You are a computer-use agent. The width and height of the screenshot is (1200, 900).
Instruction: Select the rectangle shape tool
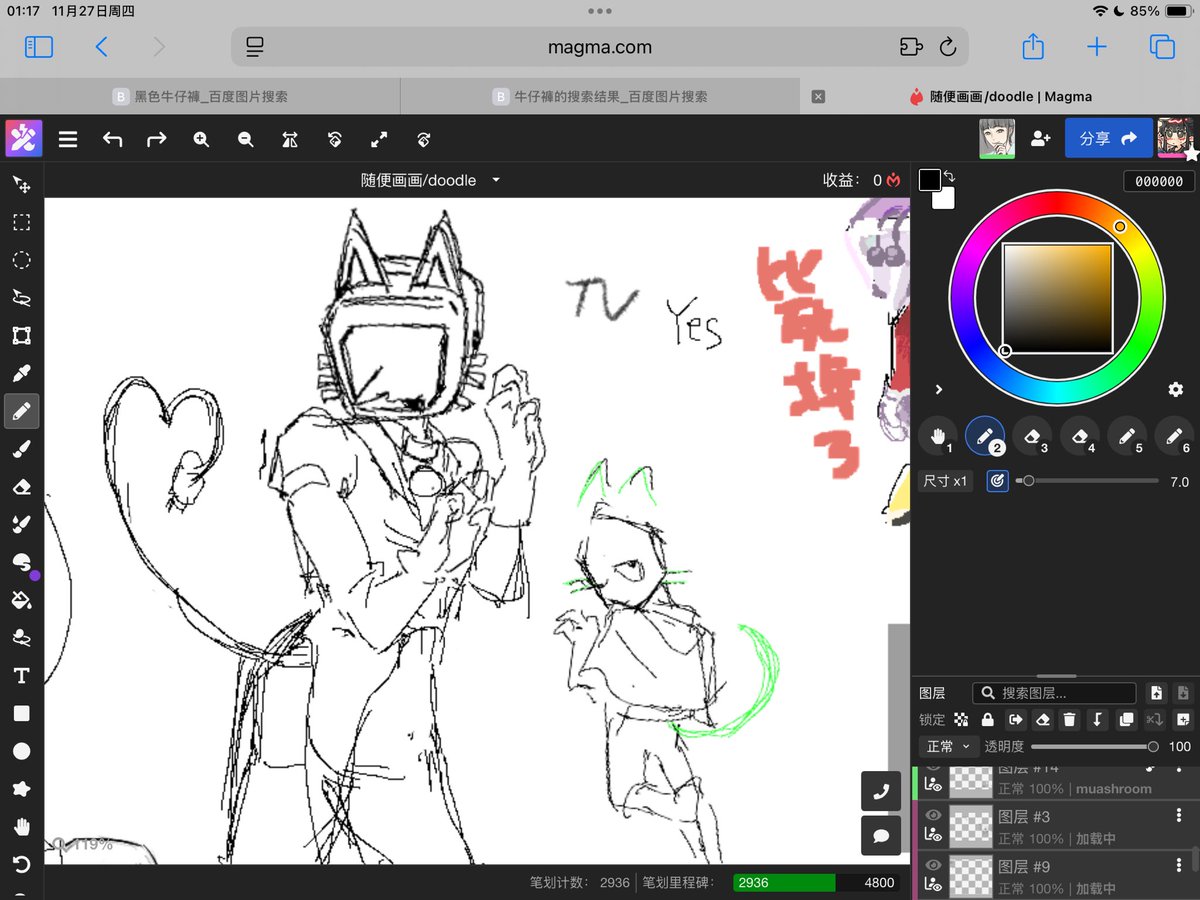pyautogui.click(x=21, y=714)
